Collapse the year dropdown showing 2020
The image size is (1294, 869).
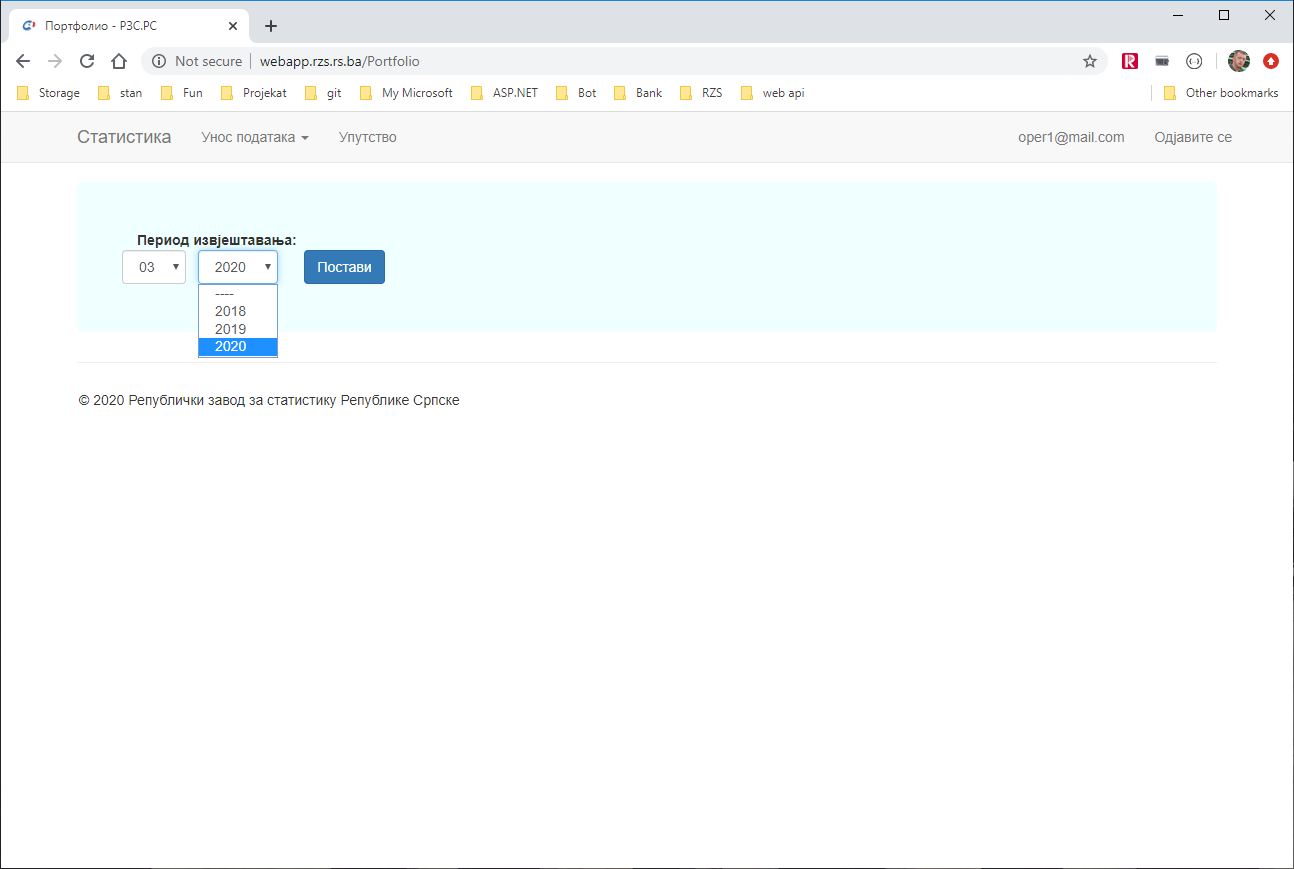(238, 267)
